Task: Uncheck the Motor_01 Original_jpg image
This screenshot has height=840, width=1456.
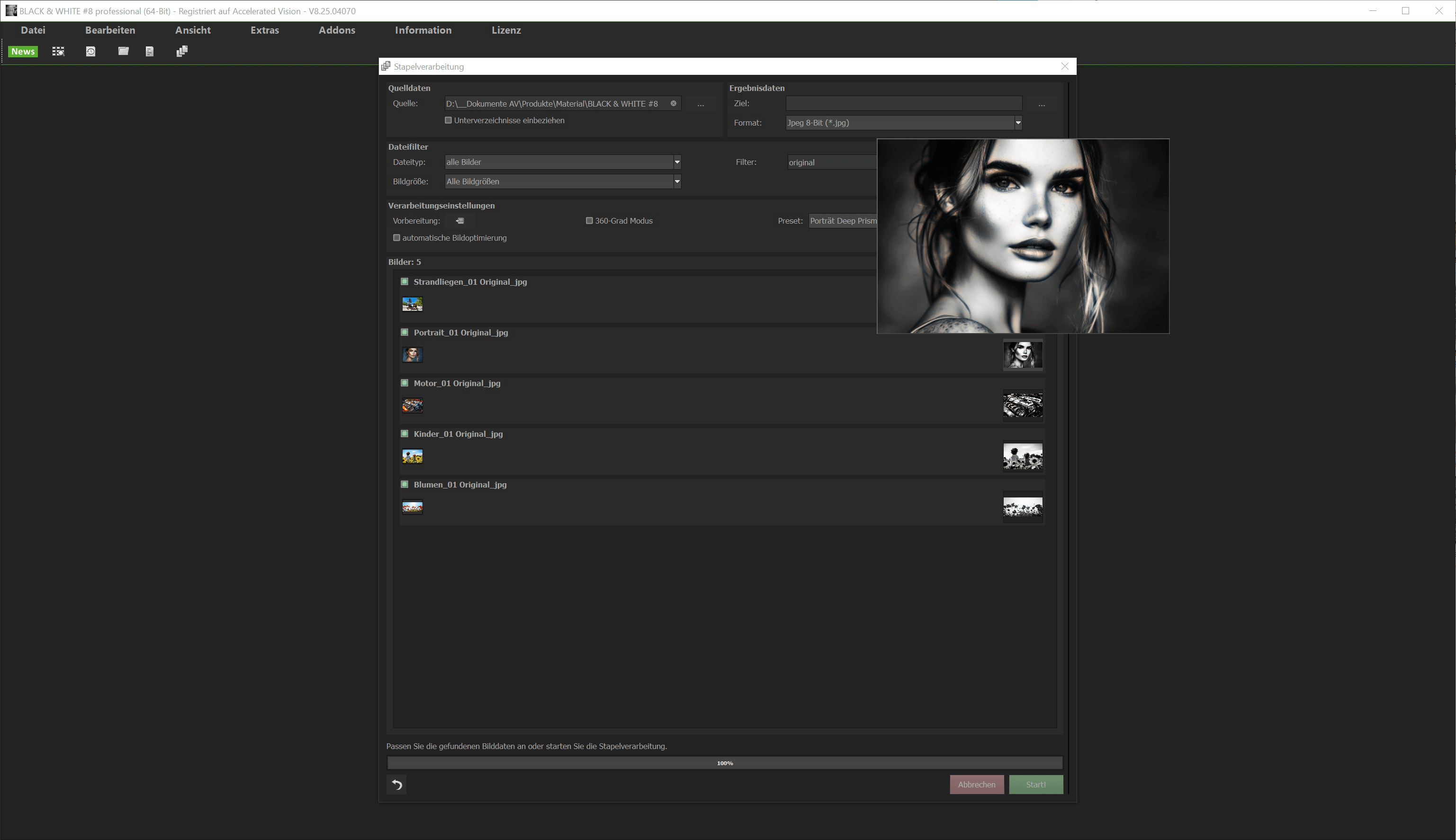Action: pos(404,383)
